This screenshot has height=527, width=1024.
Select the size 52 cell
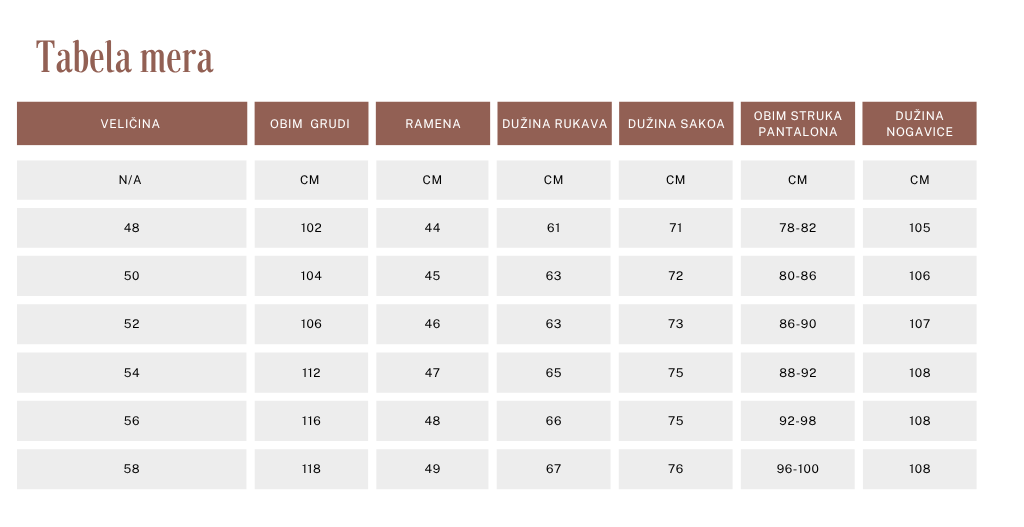click(x=132, y=324)
